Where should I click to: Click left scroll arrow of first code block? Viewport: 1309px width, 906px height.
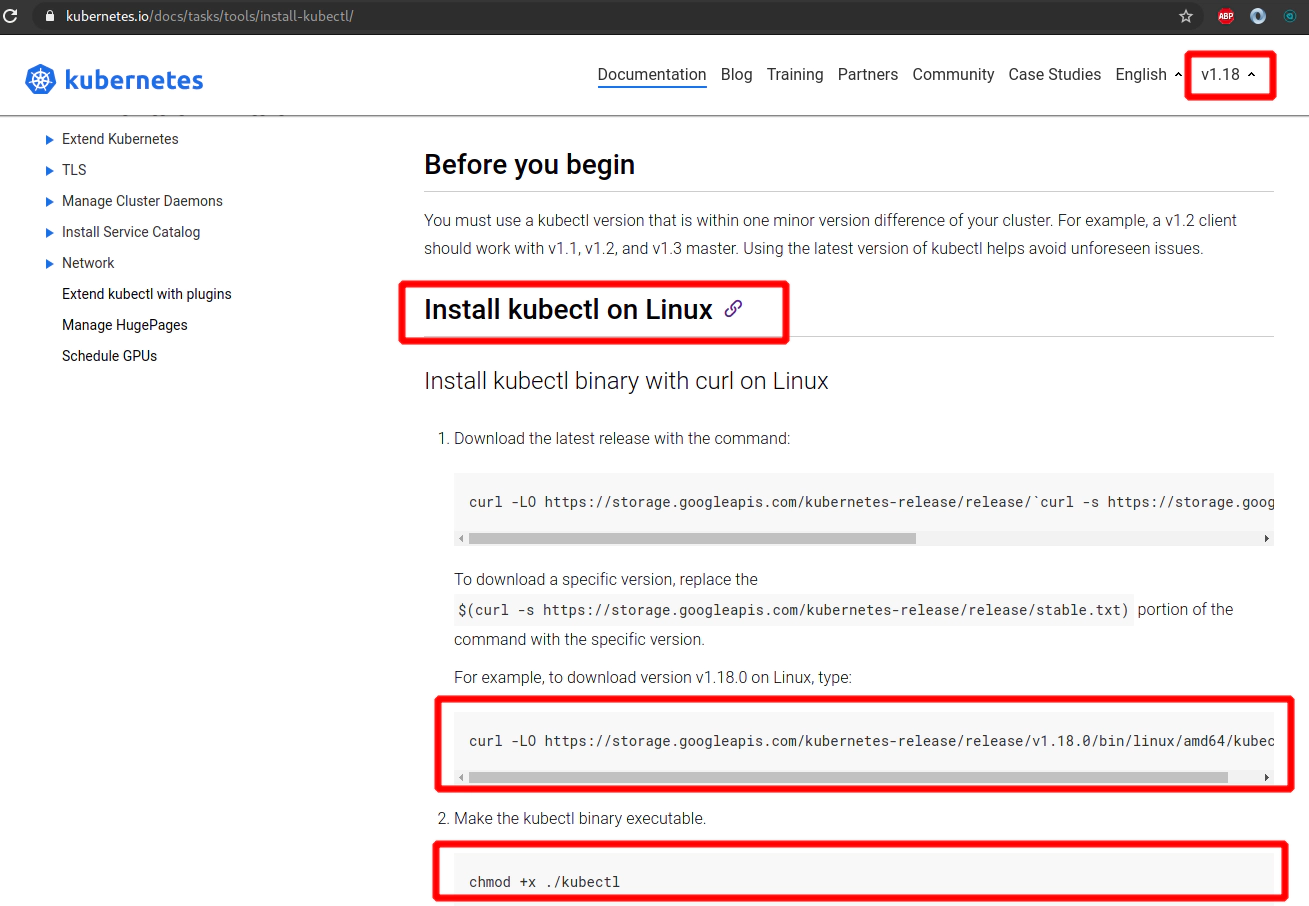[461, 538]
